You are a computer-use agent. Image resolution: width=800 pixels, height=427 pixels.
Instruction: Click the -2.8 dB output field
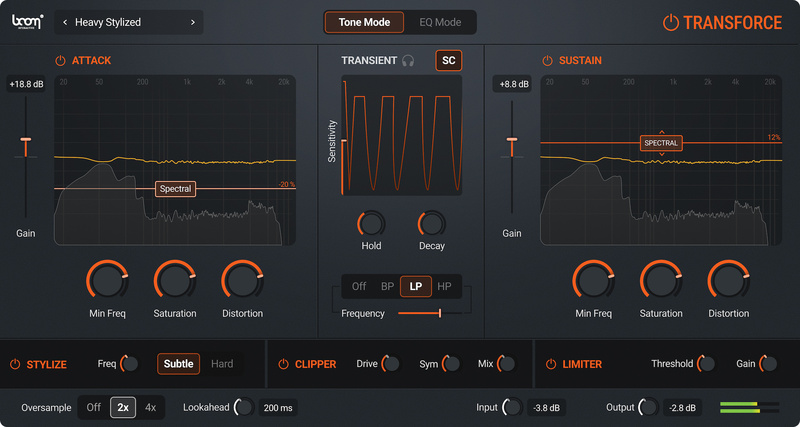[683, 408]
